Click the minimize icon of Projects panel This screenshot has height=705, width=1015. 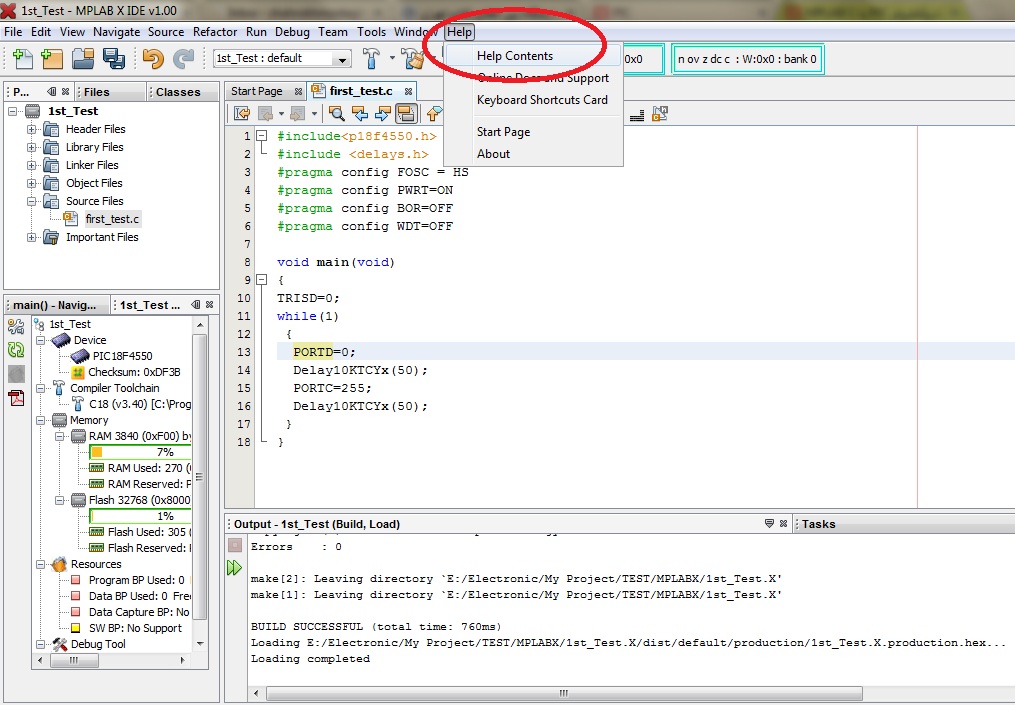pyautogui.click(x=52, y=91)
